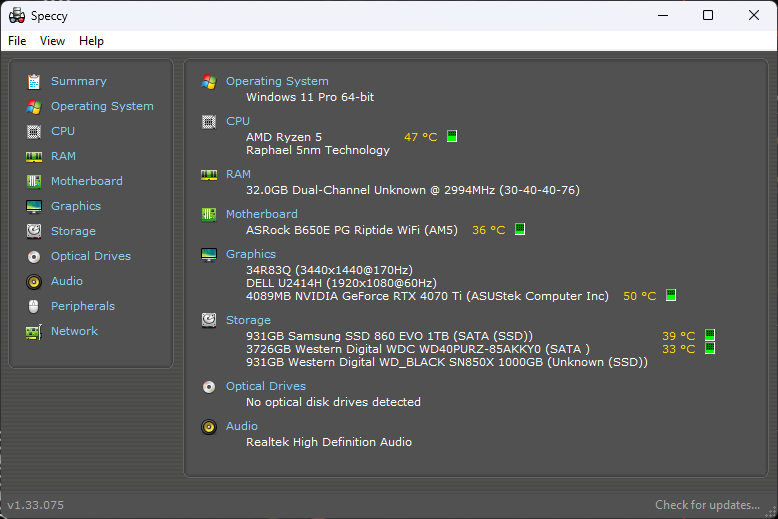This screenshot has height=519, width=778.
Task: Click the CPU chip icon in summary panel
Action: point(209,122)
